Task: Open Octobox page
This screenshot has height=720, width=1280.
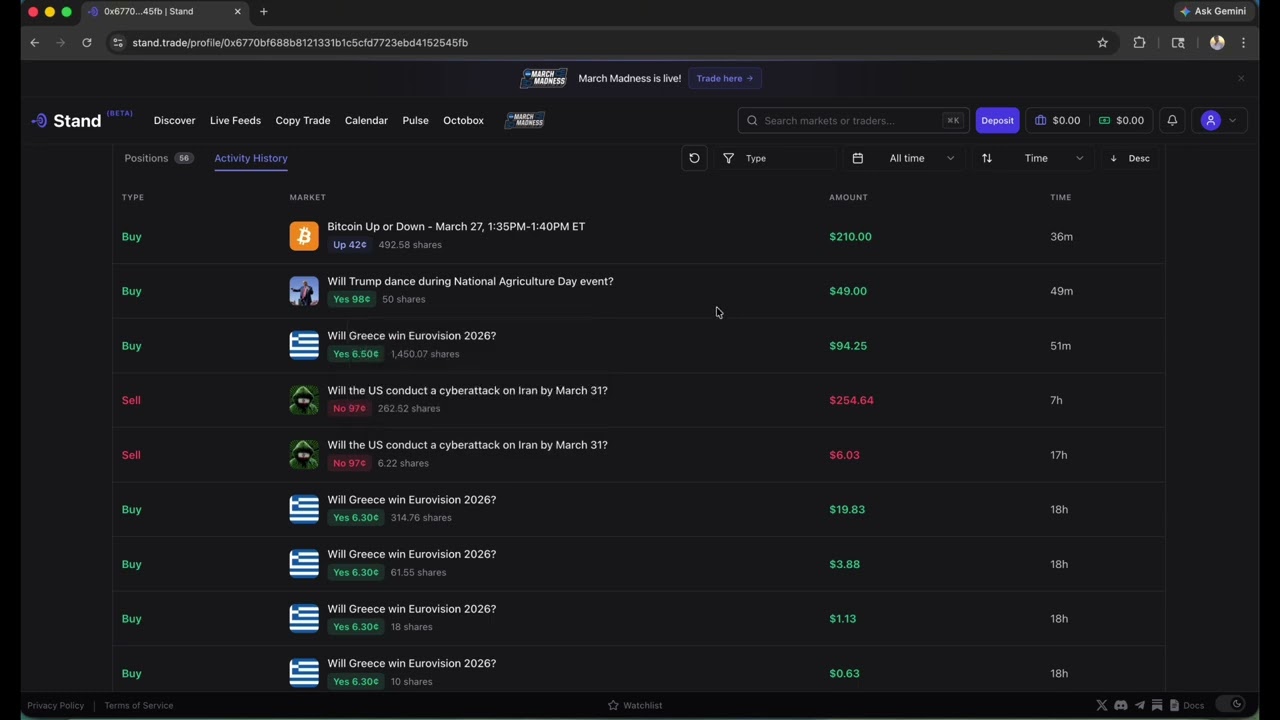Action: tap(463, 120)
